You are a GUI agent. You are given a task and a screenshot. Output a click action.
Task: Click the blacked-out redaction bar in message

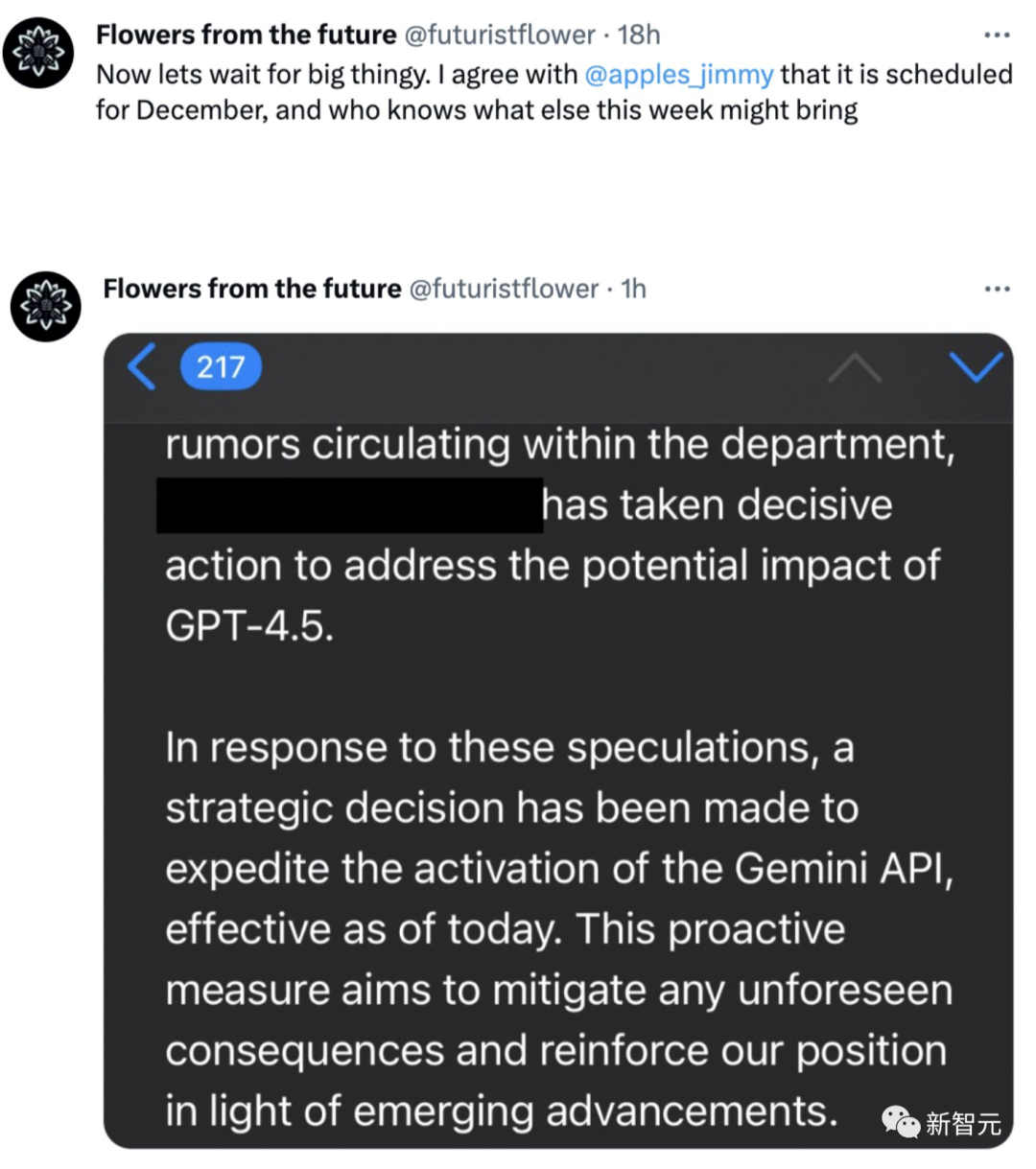350,505
